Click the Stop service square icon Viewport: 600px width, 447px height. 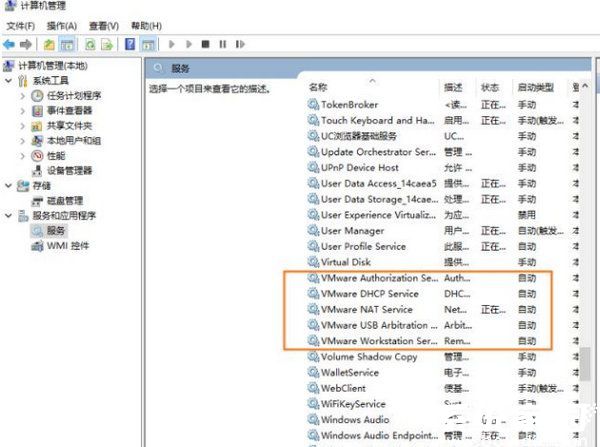(x=205, y=44)
